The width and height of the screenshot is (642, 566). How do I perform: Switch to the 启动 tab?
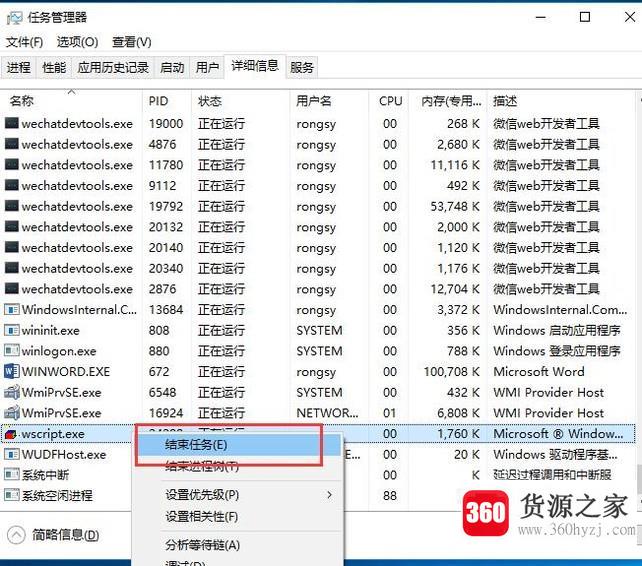point(172,67)
